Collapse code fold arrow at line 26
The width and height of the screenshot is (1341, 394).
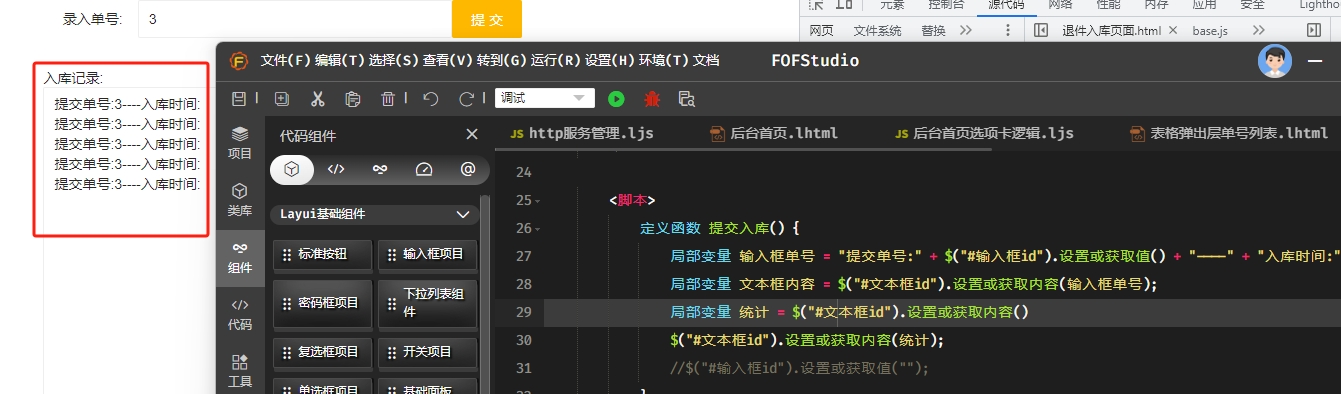tap(538, 229)
